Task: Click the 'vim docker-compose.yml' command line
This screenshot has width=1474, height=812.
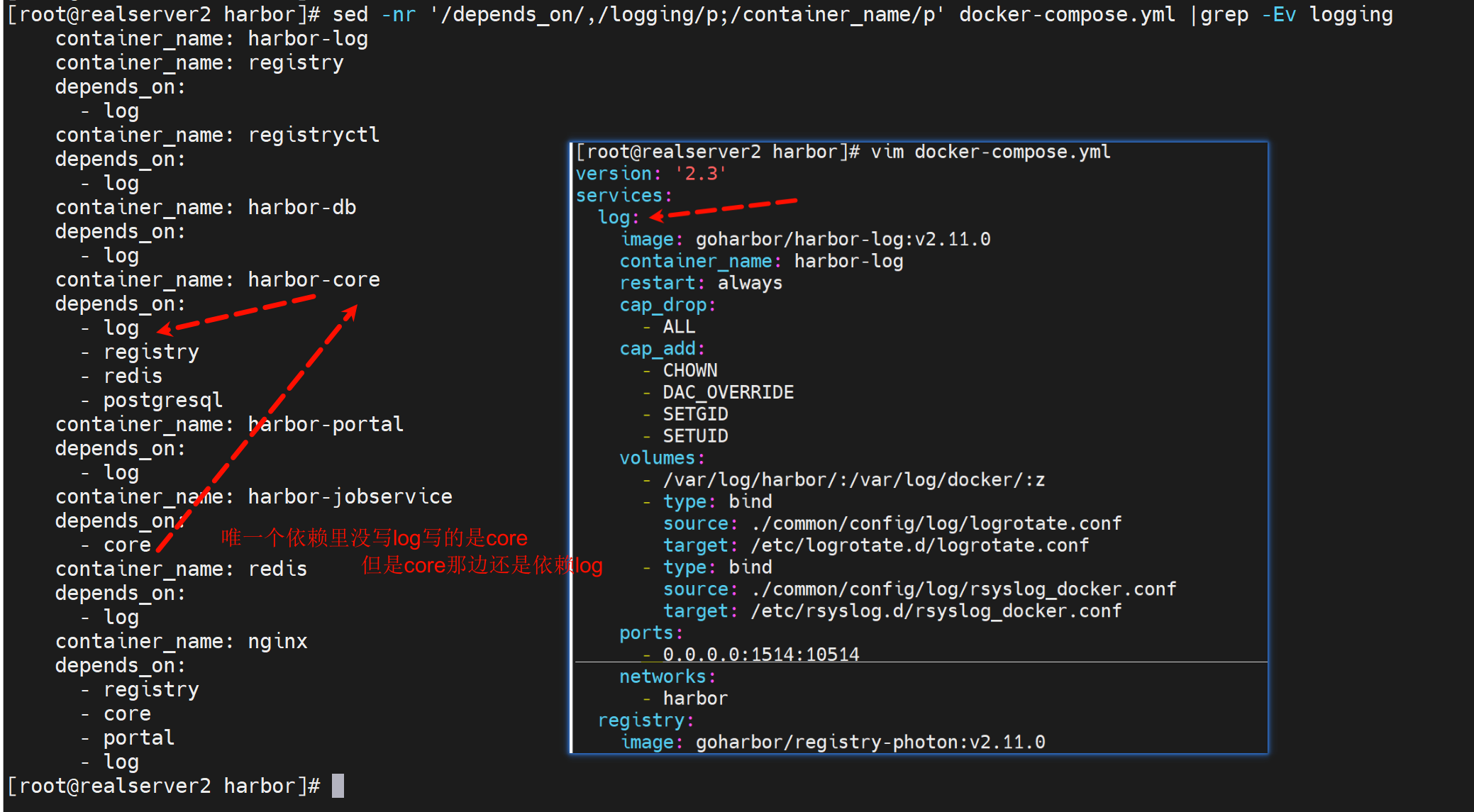Action: (990, 152)
